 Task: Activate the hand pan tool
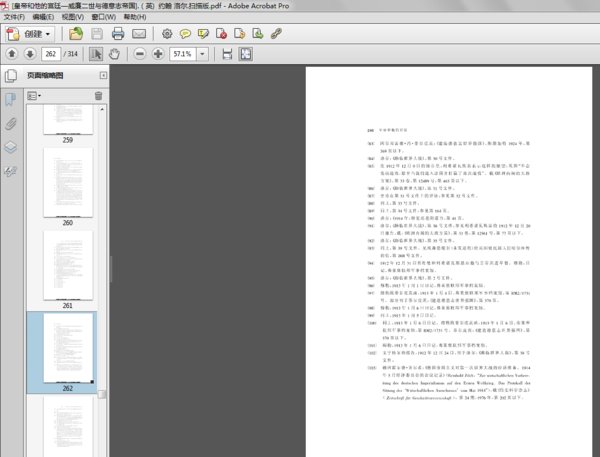[114, 54]
